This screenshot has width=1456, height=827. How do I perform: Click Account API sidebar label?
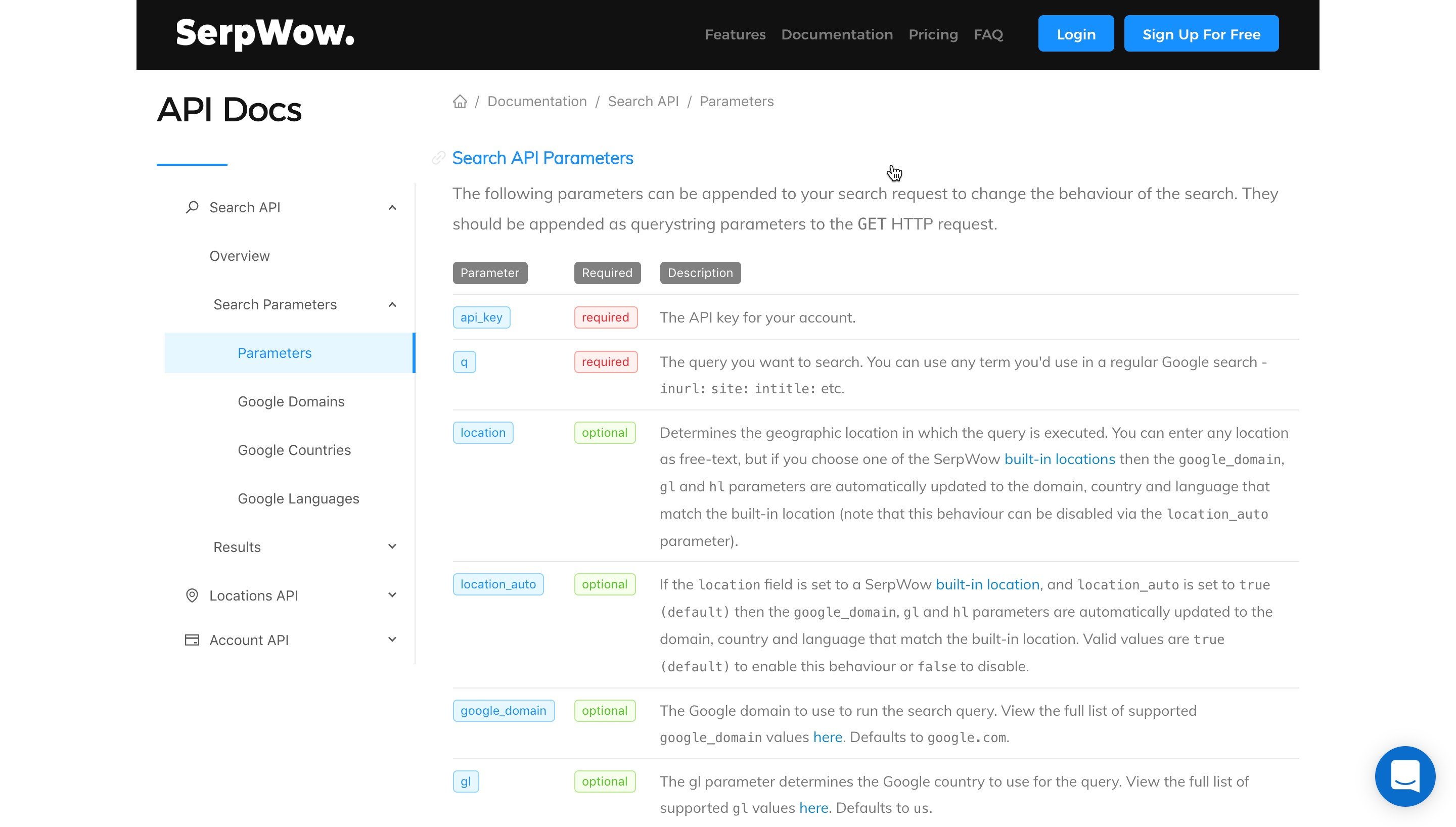click(x=249, y=640)
